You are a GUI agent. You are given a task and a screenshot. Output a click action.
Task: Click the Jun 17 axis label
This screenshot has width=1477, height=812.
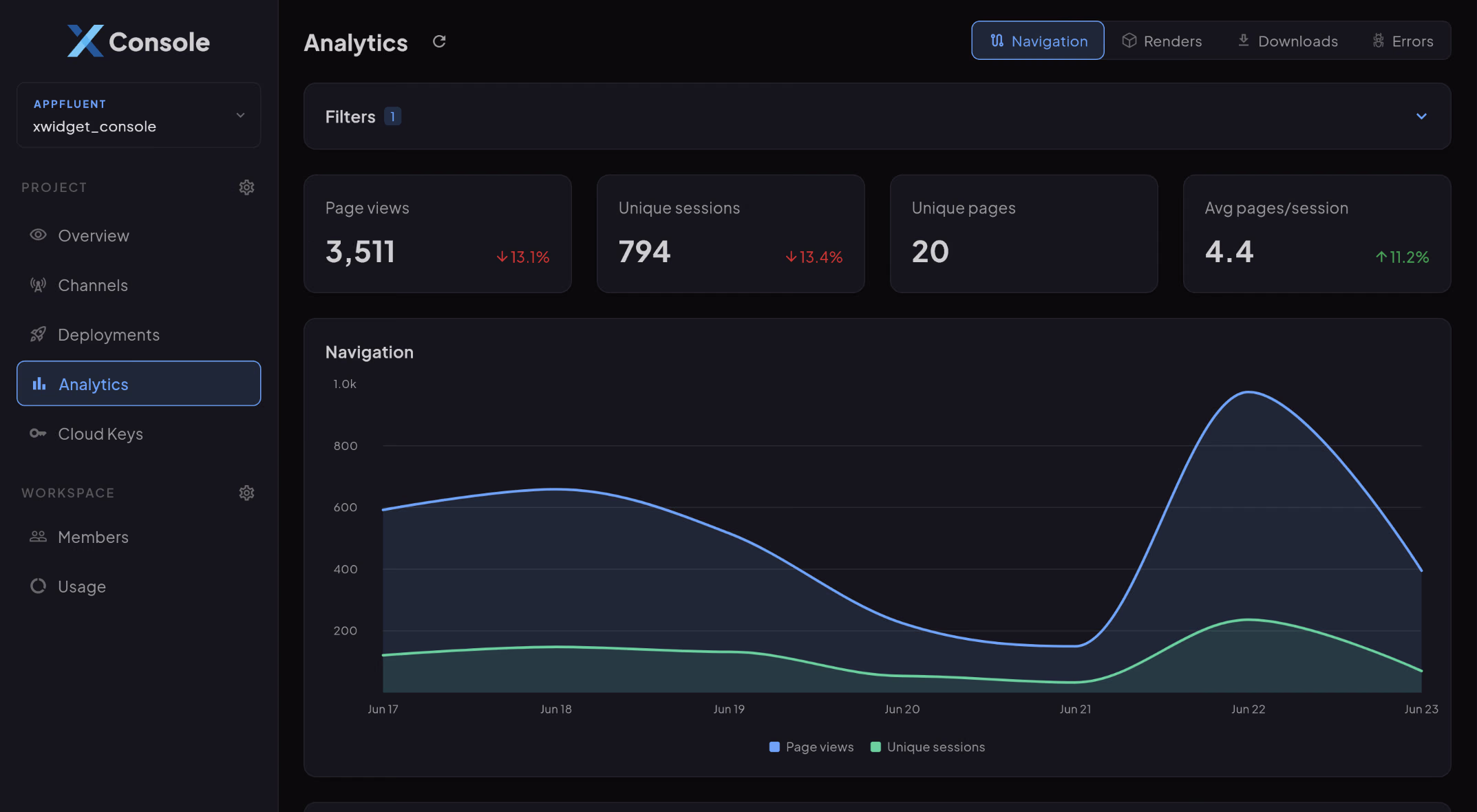point(383,709)
